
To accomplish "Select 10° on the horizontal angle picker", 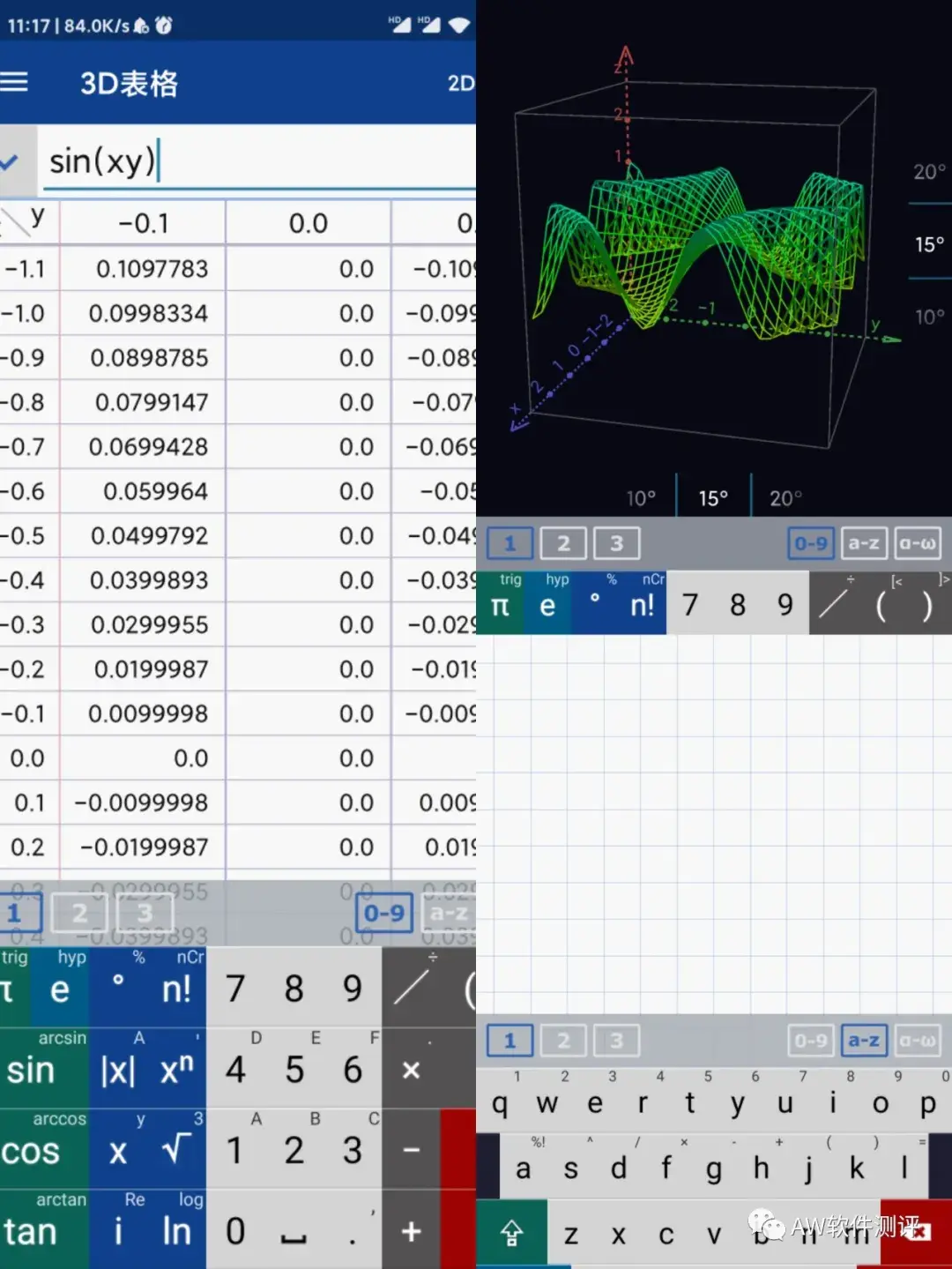I will tap(641, 498).
